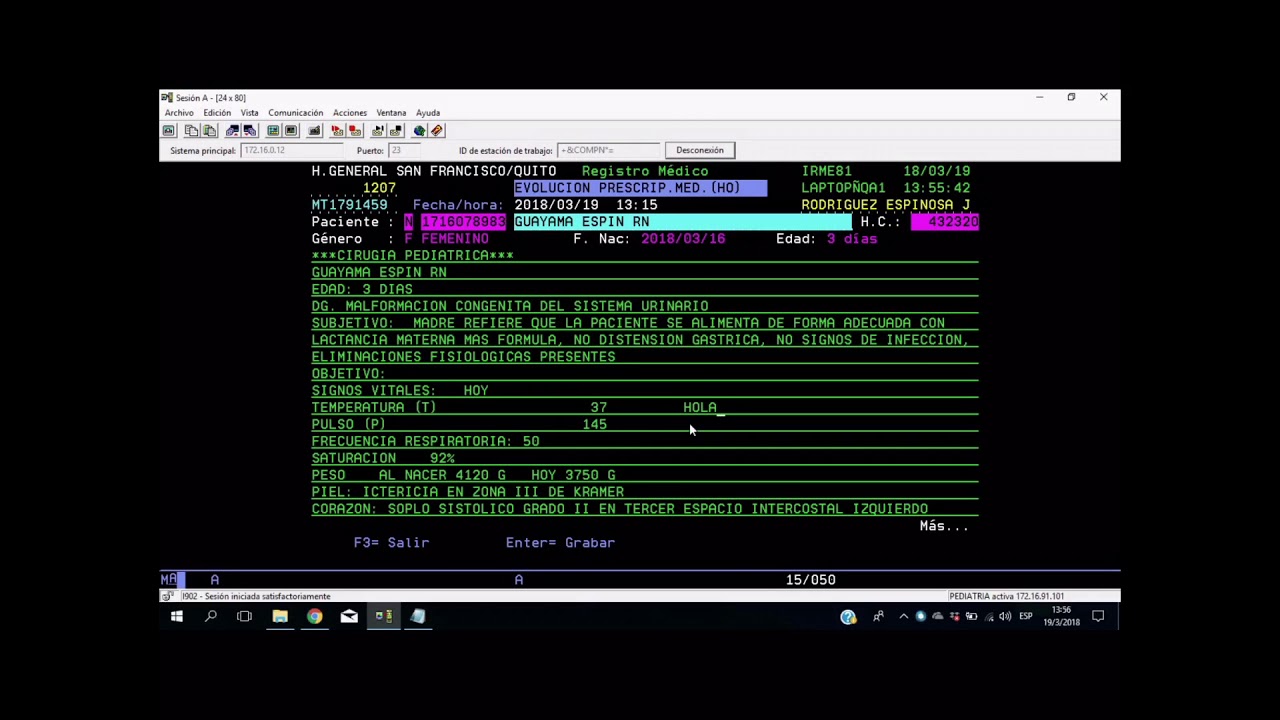Open the Archivo menu
This screenshot has width=1280, height=720.
[x=179, y=113]
